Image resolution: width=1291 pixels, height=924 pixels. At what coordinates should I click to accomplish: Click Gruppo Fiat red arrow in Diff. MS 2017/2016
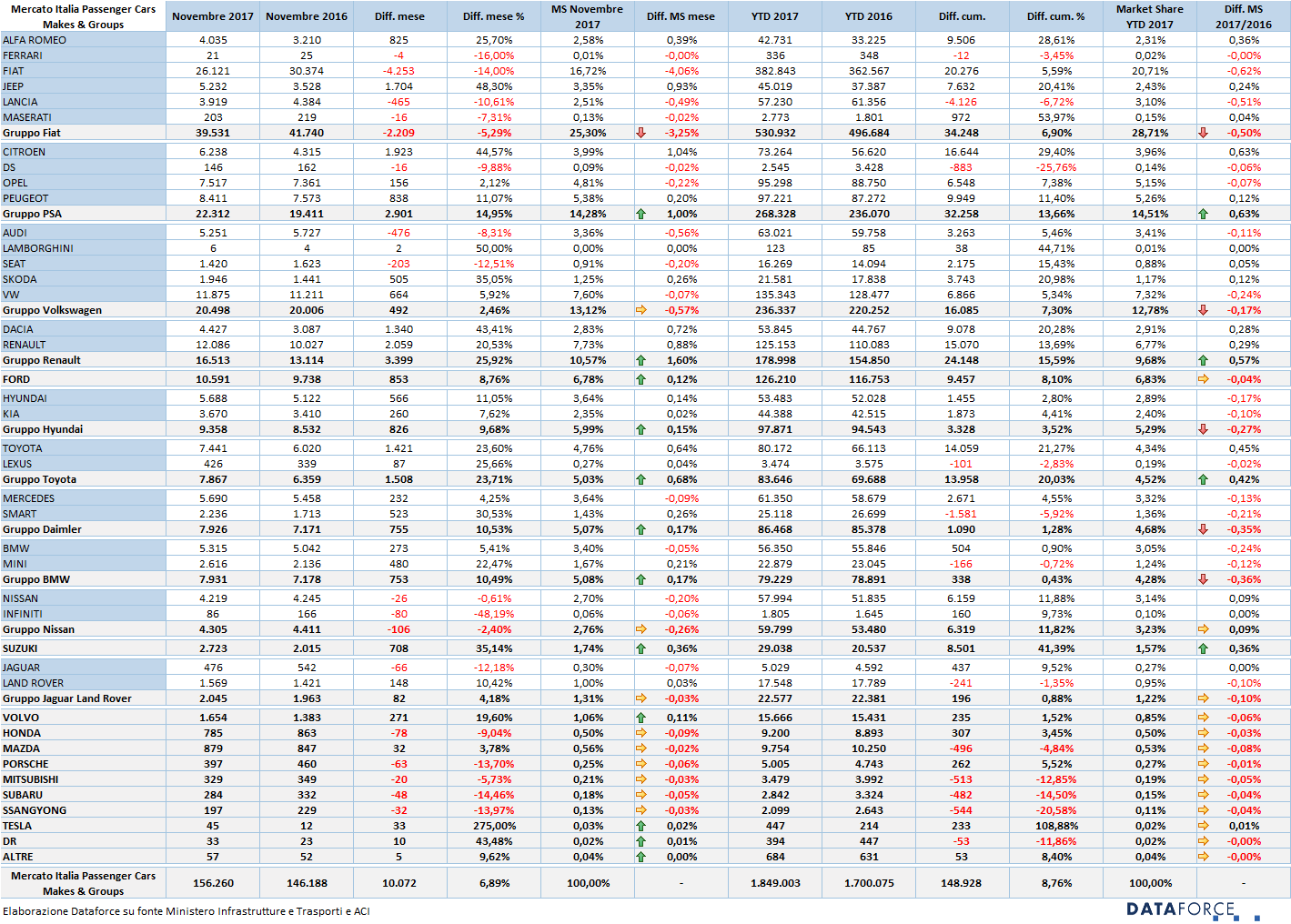(1203, 133)
